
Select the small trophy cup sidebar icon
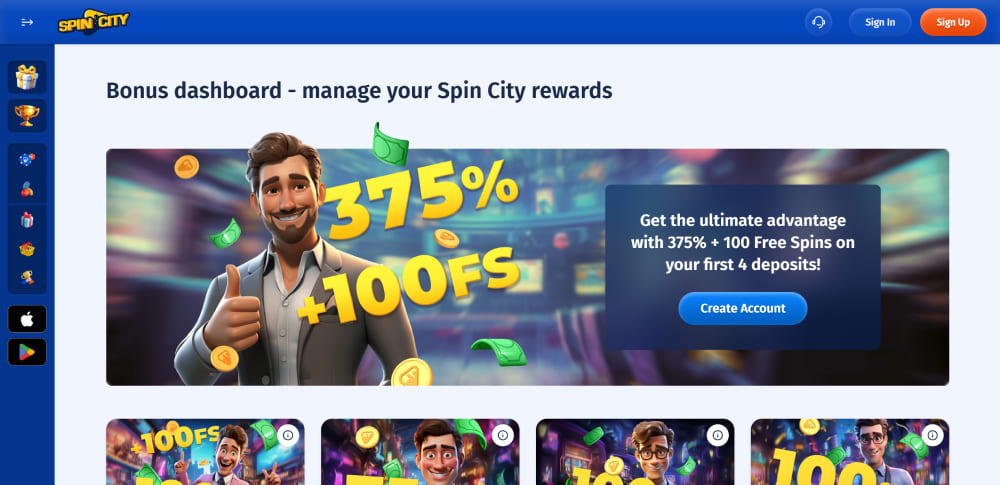pyautogui.click(x=27, y=277)
